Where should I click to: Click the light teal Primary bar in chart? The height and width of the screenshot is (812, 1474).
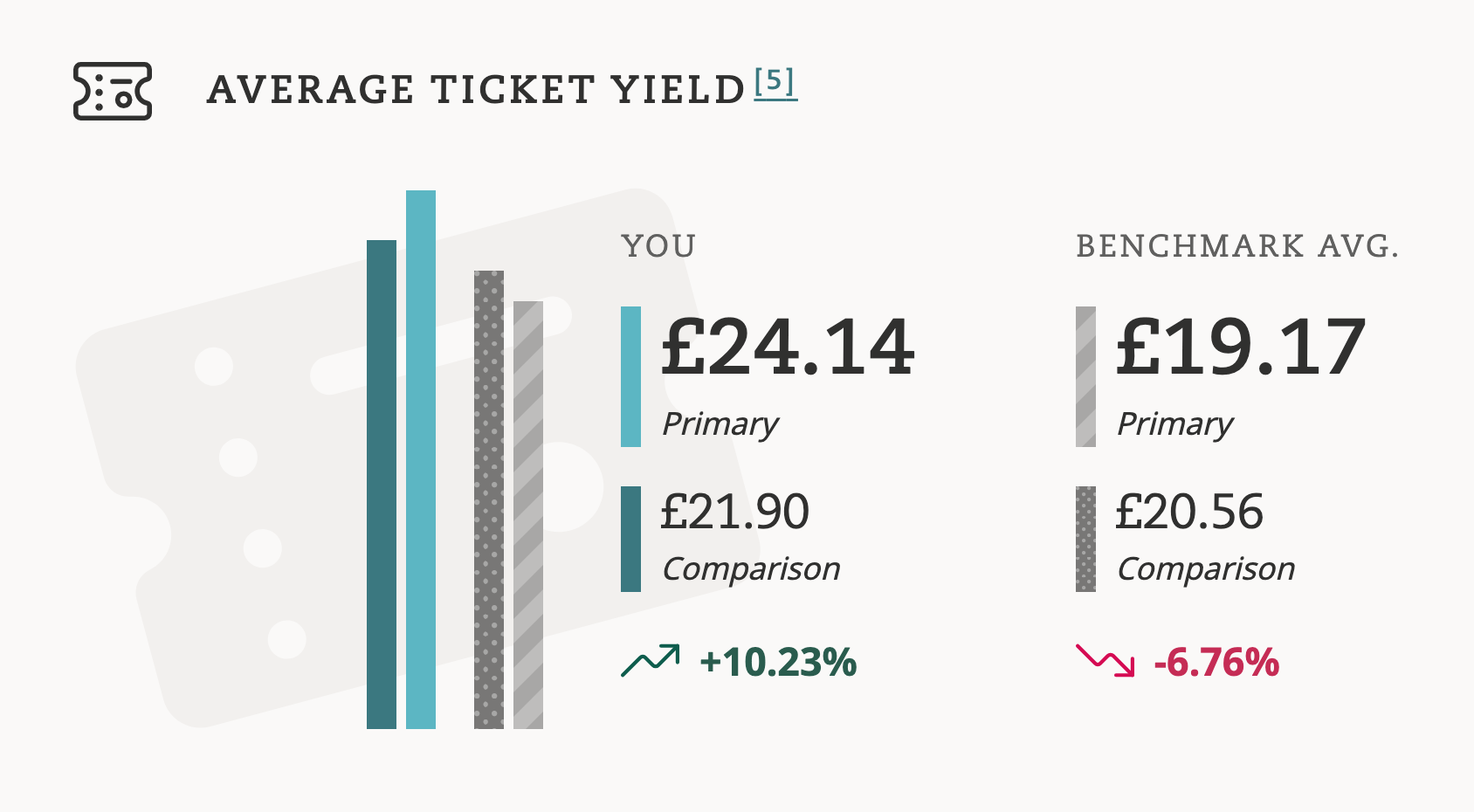tap(421, 459)
